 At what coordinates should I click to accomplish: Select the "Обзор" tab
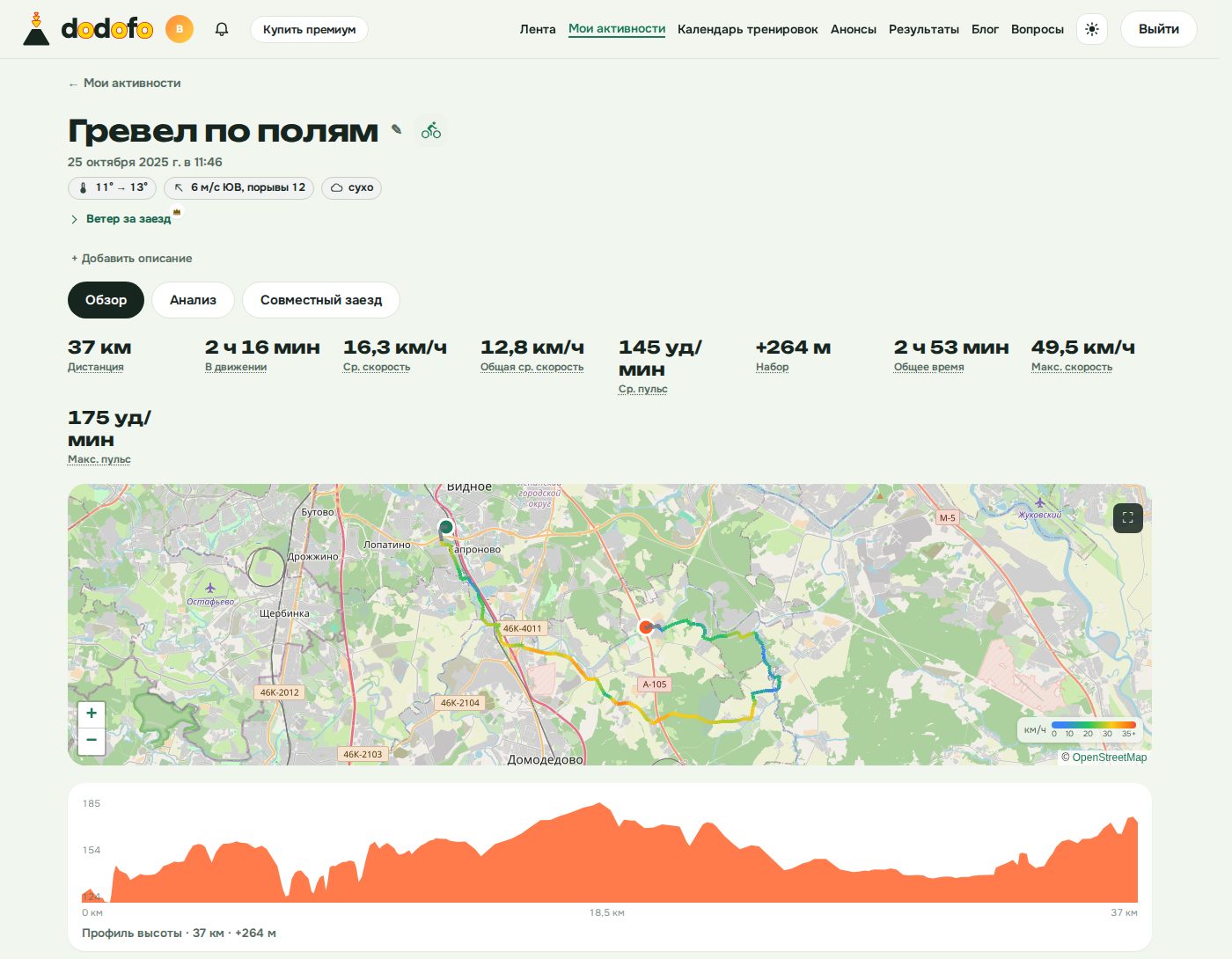[x=106, y=300]
